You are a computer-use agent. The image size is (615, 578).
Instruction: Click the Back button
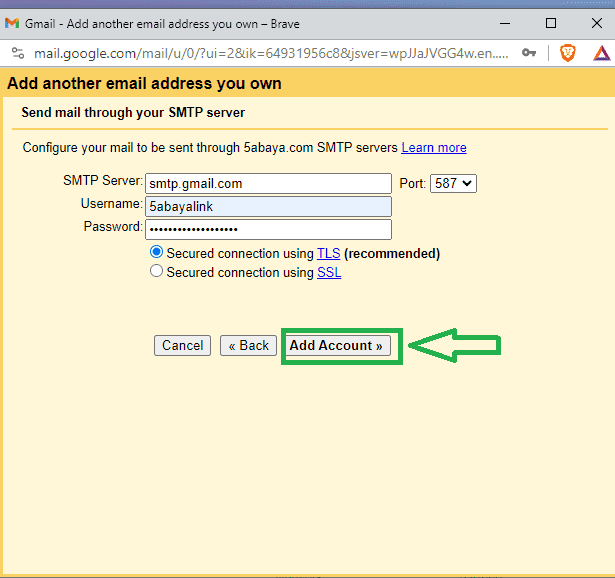pyautogui.click(x=248, y=345)
